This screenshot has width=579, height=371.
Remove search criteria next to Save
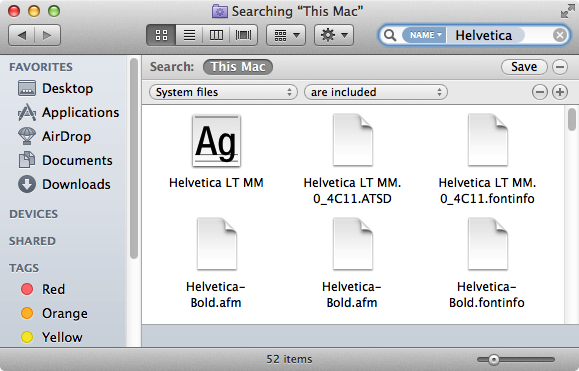tap(560, 67)
